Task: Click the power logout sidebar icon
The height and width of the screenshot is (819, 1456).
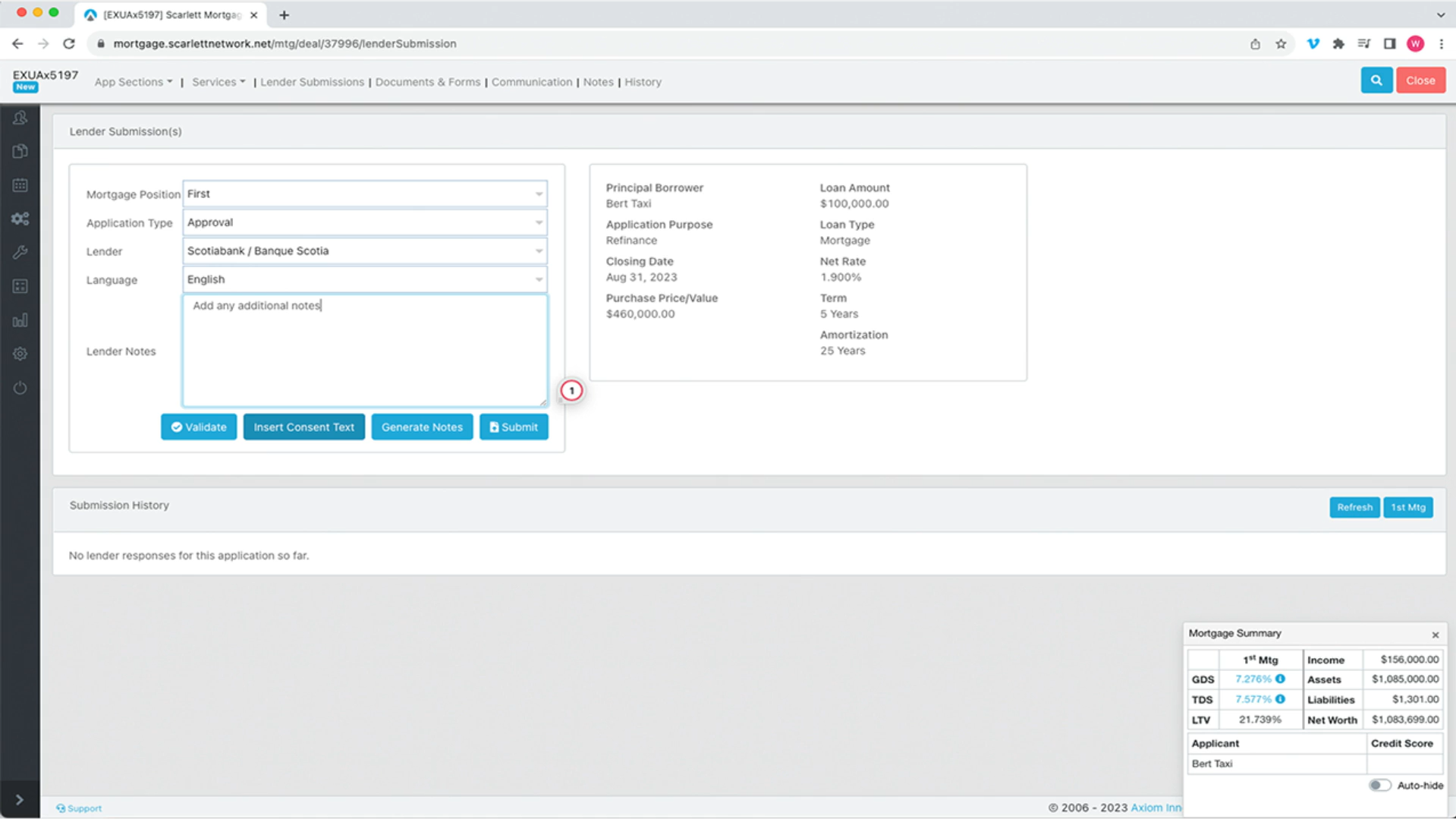Action: tap(20, 388)
